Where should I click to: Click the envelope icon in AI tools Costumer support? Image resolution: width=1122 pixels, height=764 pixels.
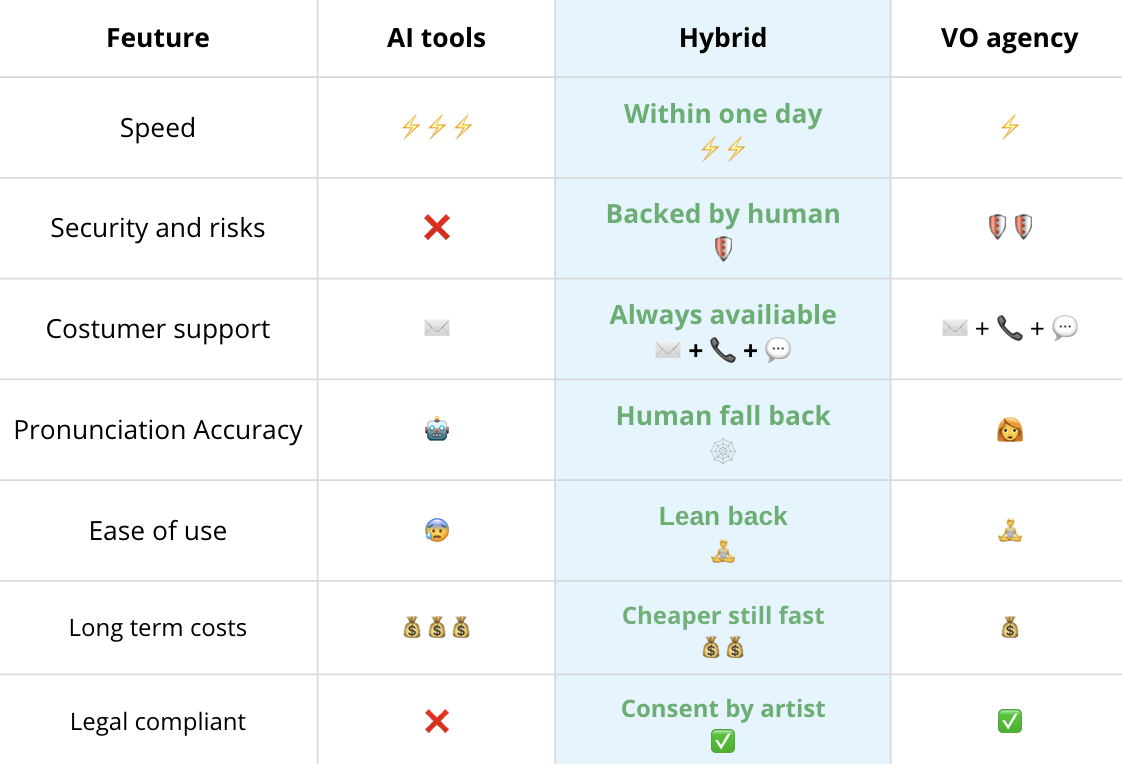pyautogui.click(x=436, y=328)
